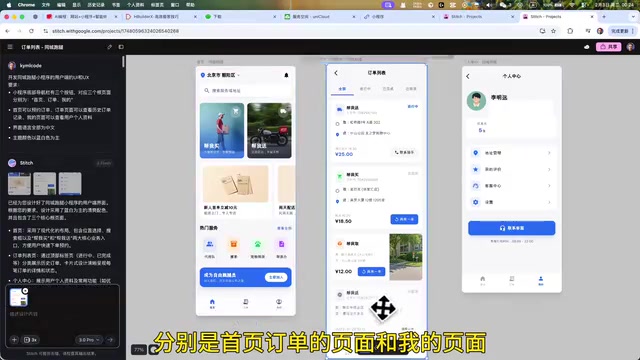
Task: Expand the tab search dropdown
Action: (633, 17)
